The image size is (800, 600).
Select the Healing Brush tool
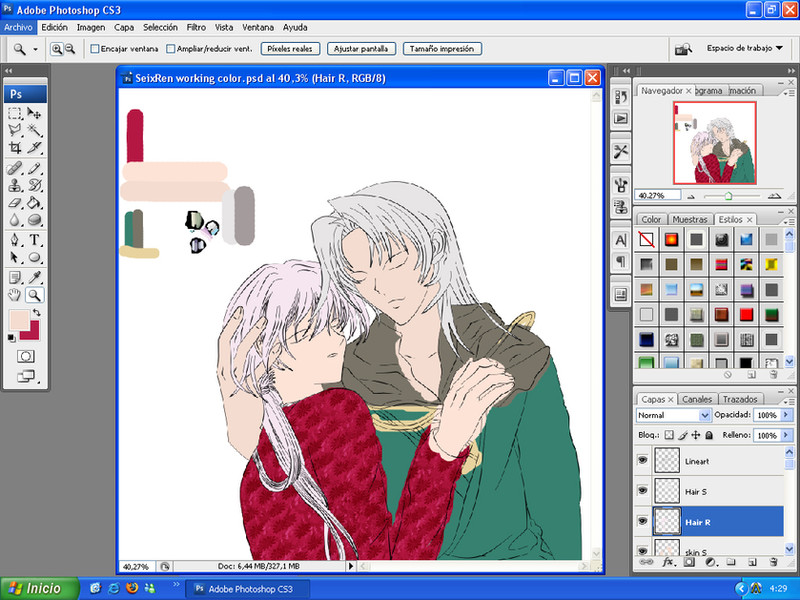[x=15, y=168]
